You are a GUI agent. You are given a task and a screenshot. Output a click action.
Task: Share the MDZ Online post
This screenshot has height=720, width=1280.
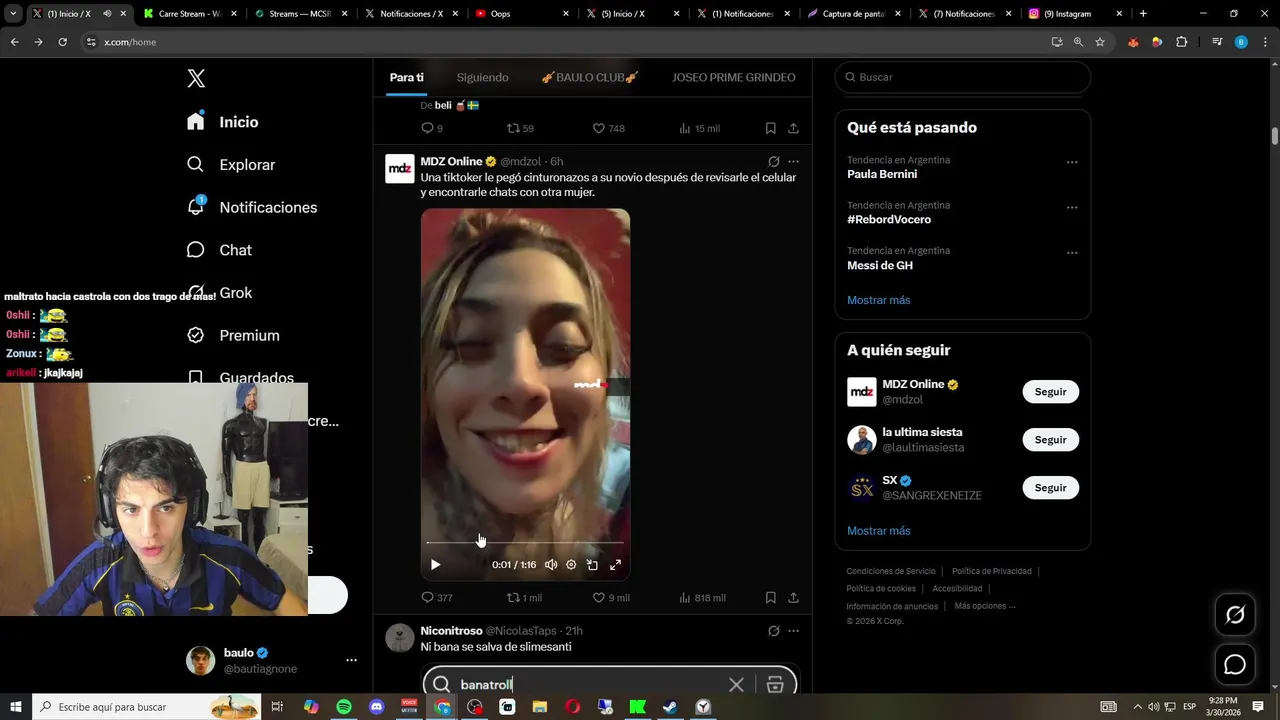pyautogui.click(x=793, y=598)
